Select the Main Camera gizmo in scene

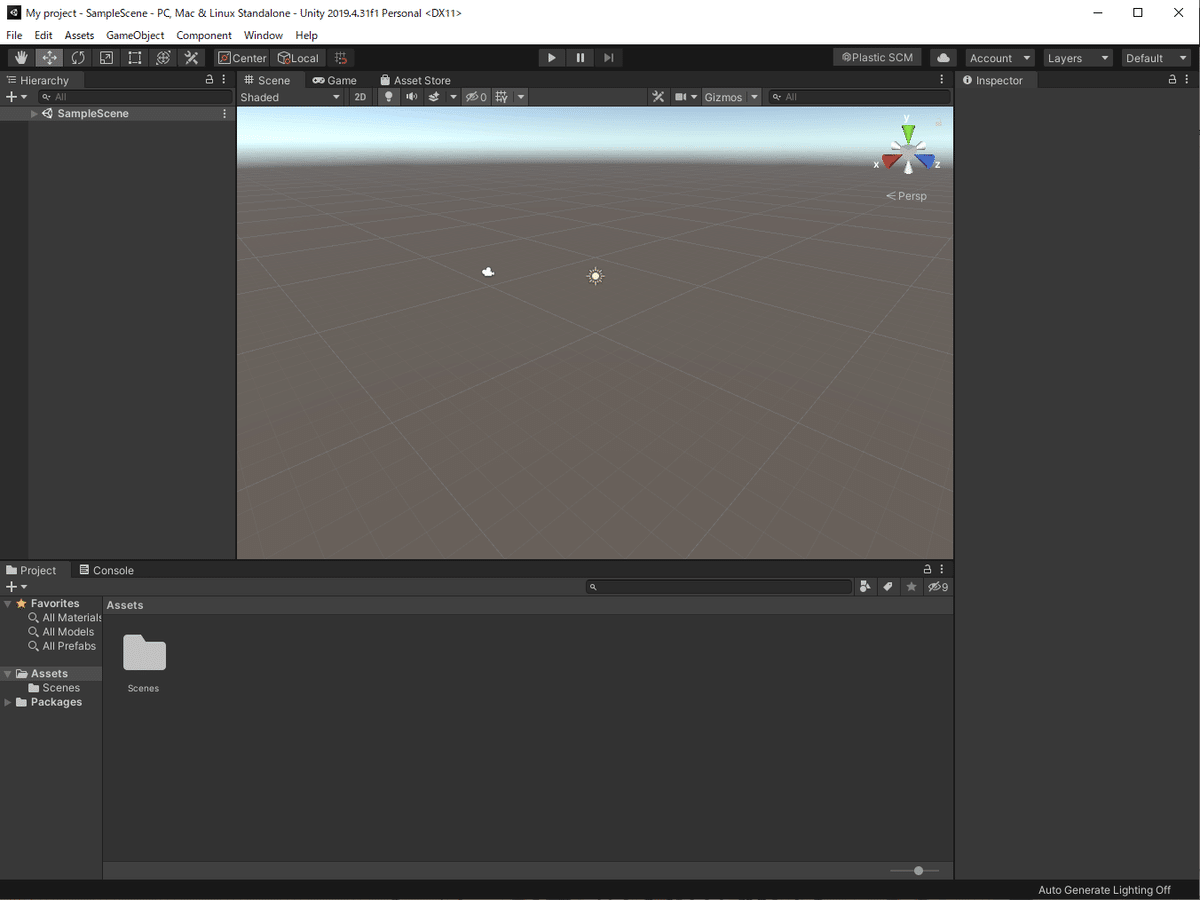(488, 272)
